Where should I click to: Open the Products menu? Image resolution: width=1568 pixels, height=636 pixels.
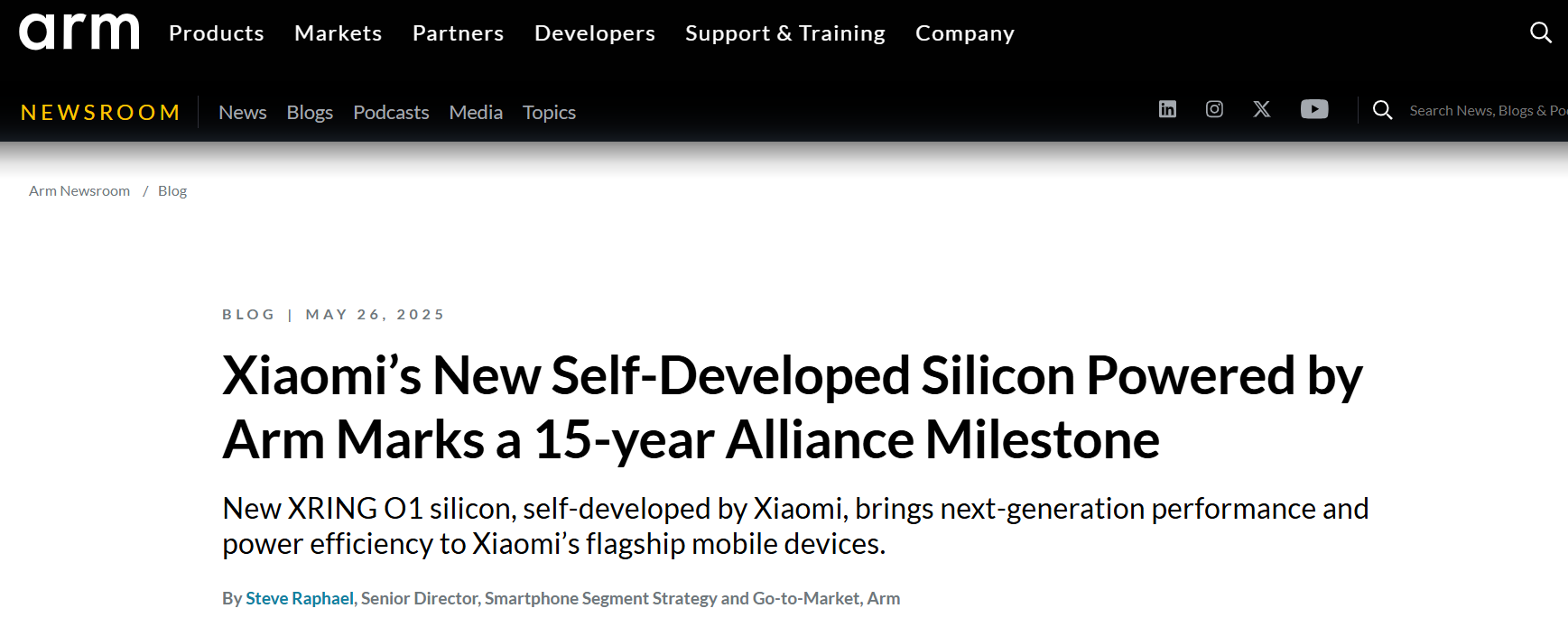pos(217,33)
